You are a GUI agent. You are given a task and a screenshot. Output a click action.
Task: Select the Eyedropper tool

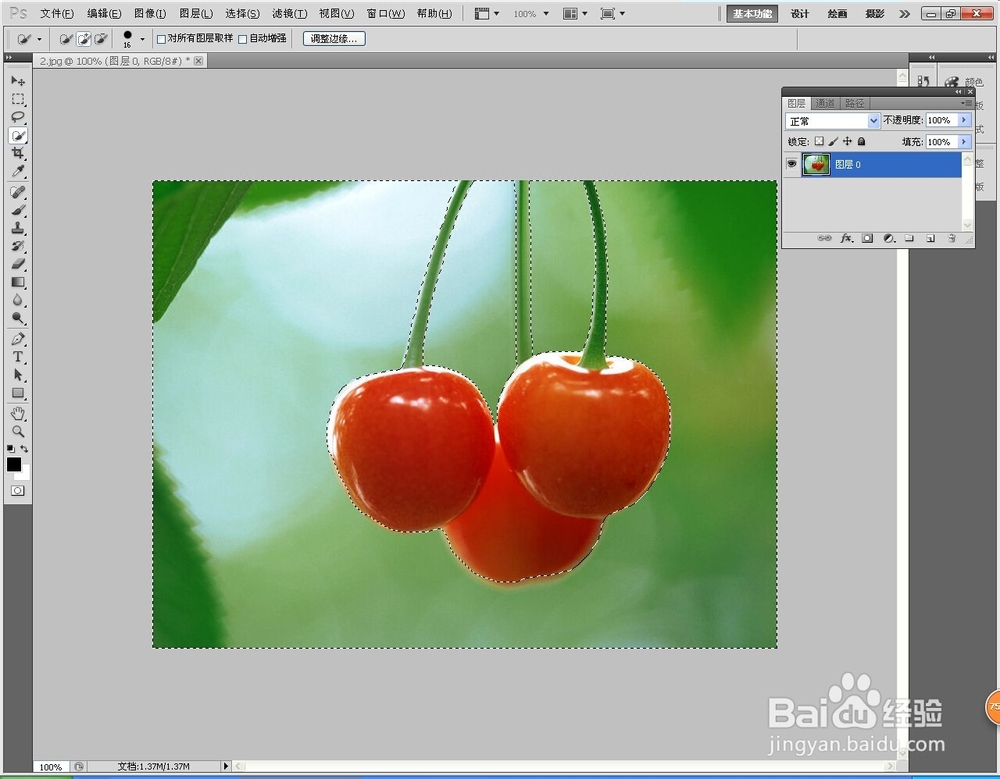pos(18,171)
